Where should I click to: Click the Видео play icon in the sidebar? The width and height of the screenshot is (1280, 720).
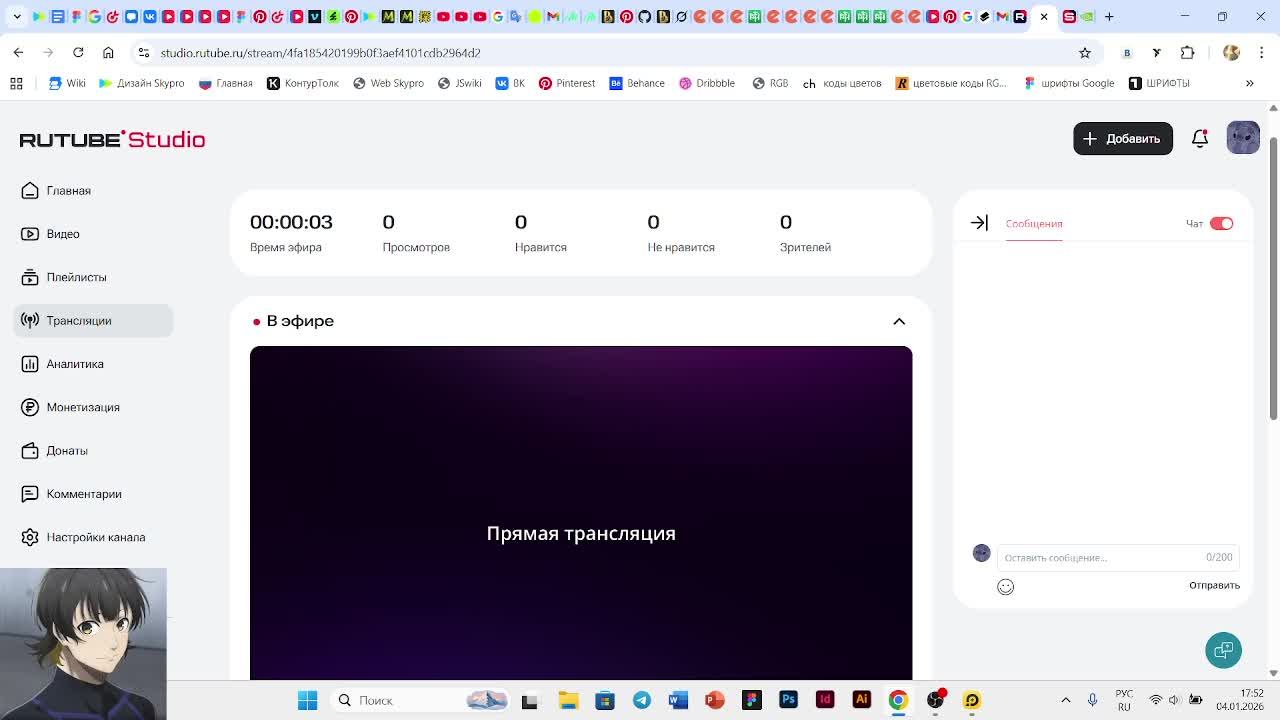coord(30,234)
